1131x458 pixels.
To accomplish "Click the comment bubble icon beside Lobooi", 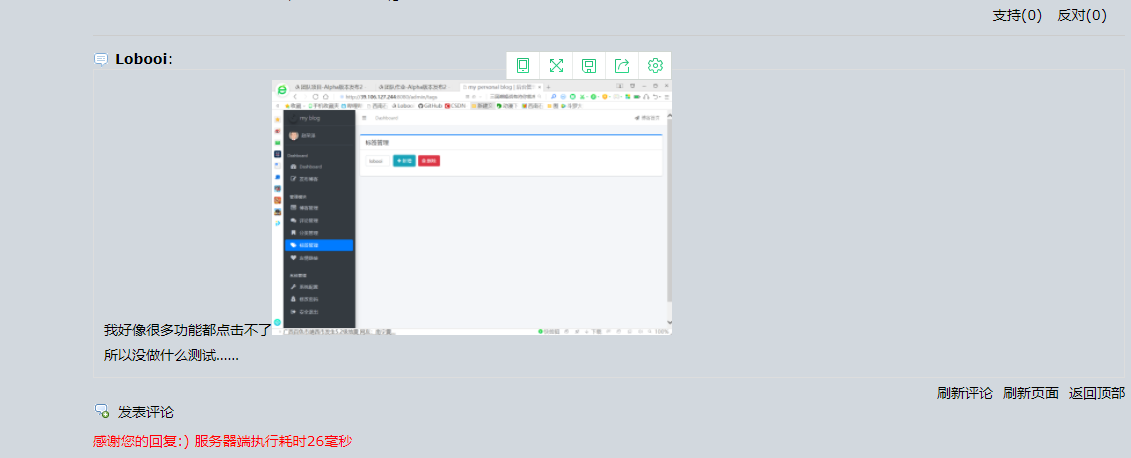I will [x=101, y=59].
